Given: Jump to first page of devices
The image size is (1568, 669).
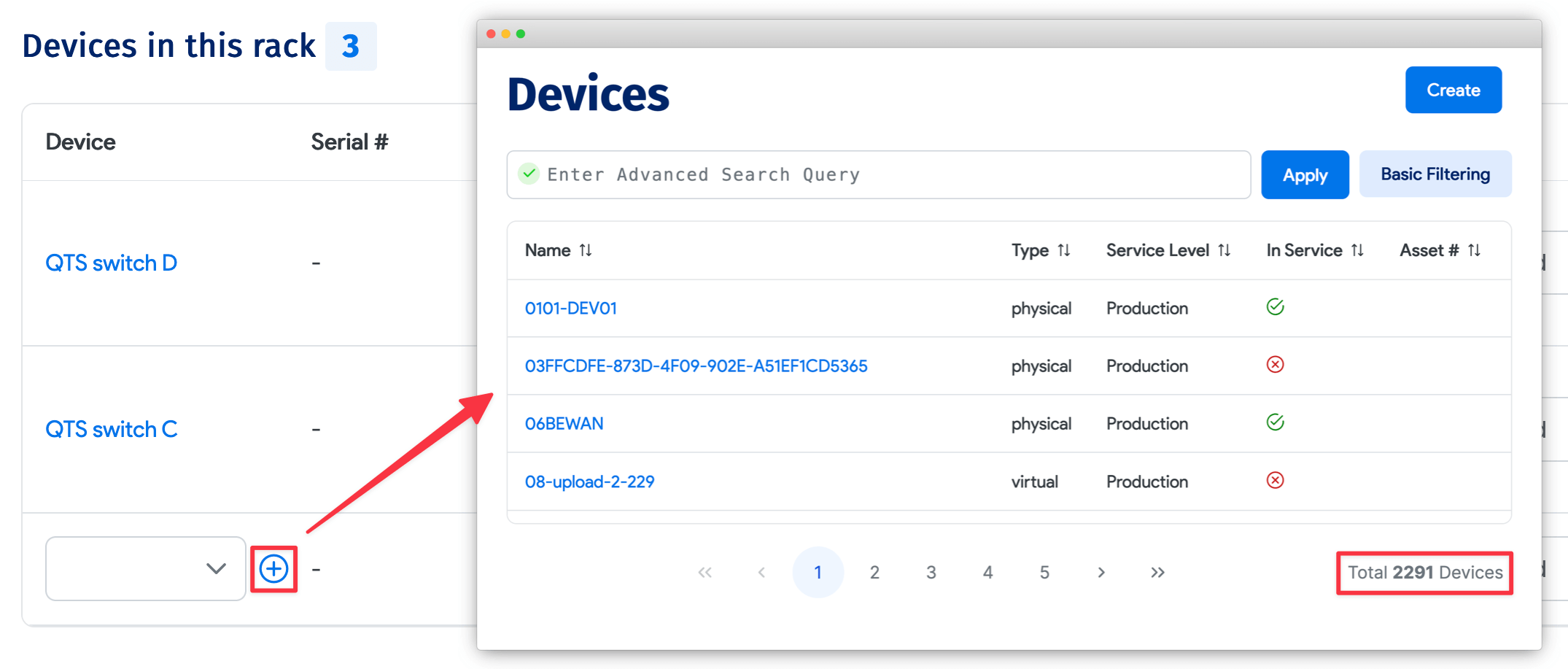Looking at the screenshot, I should coord(705,573).
